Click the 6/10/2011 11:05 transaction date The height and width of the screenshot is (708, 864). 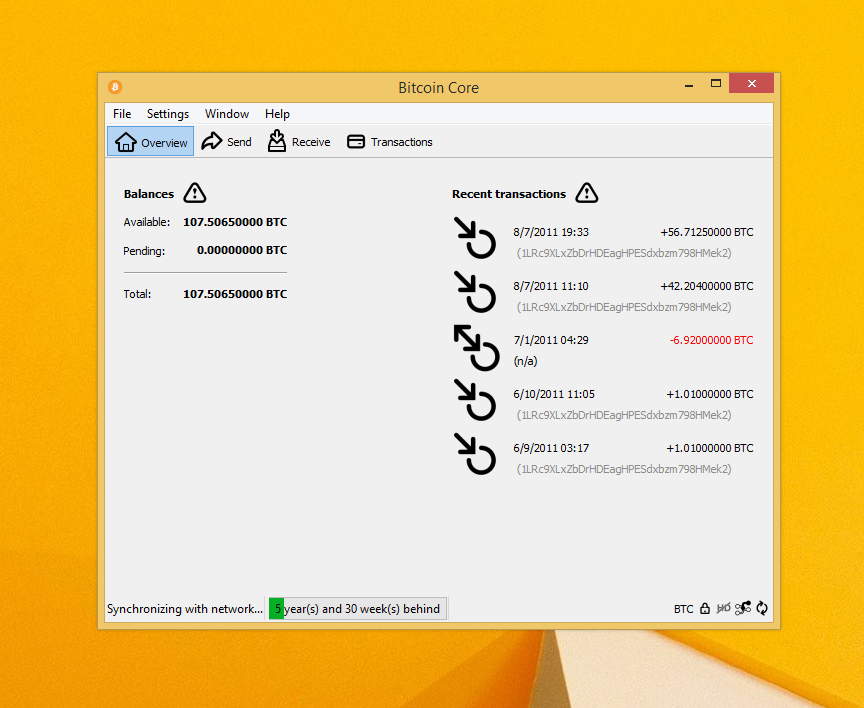554,394
